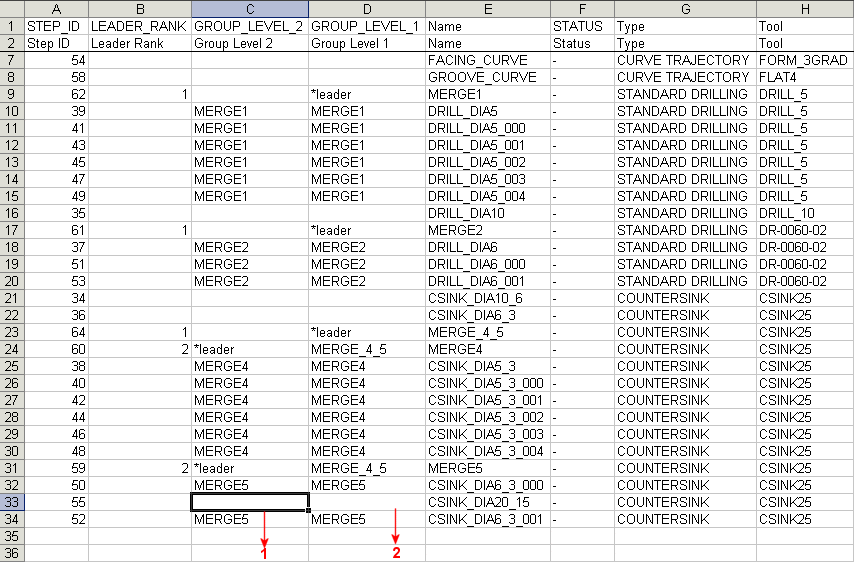Select the column E header
This screenshot has height=562, width=854.
coord(487,9)
